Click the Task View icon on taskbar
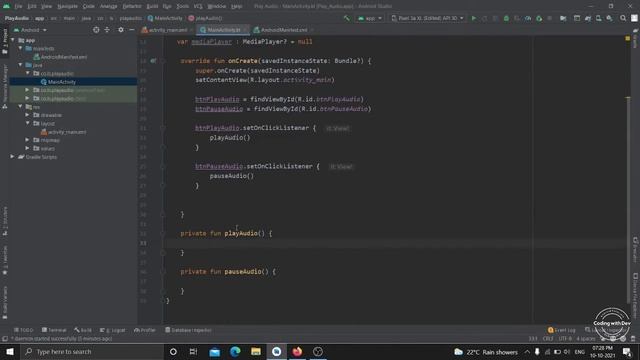640x360 pixels. [193, 351]
